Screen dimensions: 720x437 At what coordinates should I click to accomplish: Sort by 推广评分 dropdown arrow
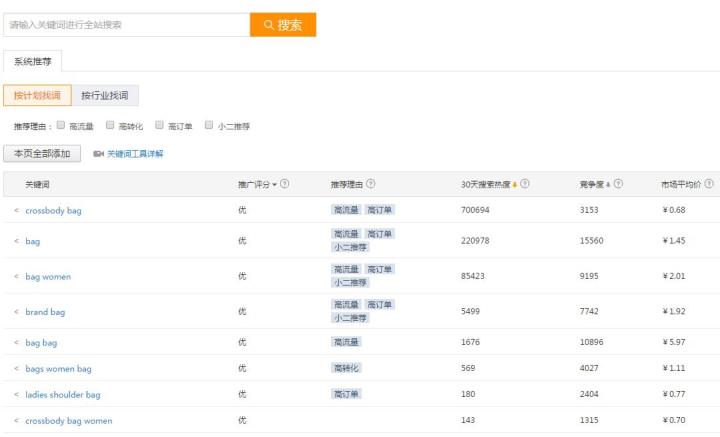tap(275, 184)
